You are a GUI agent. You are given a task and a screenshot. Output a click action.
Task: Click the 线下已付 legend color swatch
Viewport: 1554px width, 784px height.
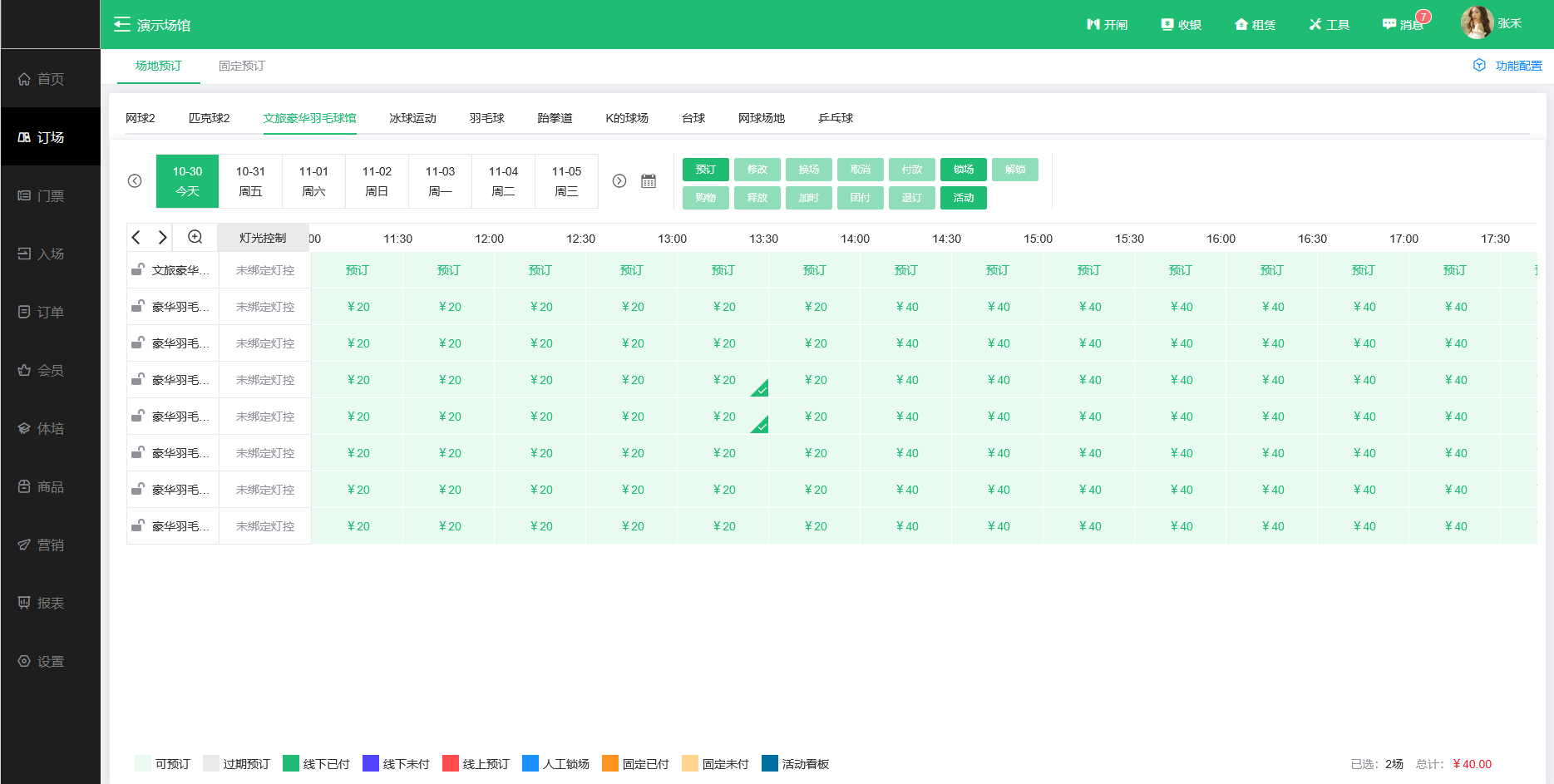point(291,763)
